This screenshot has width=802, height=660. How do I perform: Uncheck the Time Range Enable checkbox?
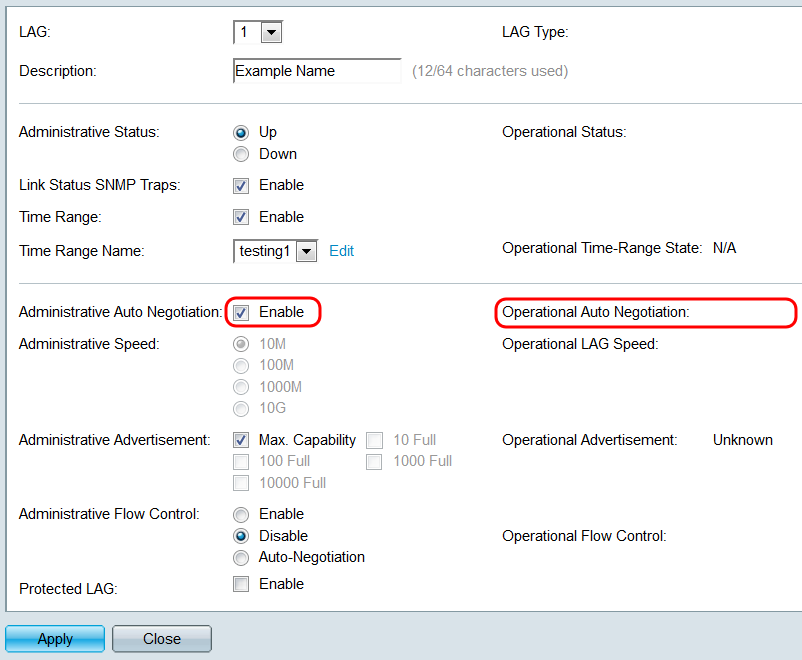tap(241, 217)
